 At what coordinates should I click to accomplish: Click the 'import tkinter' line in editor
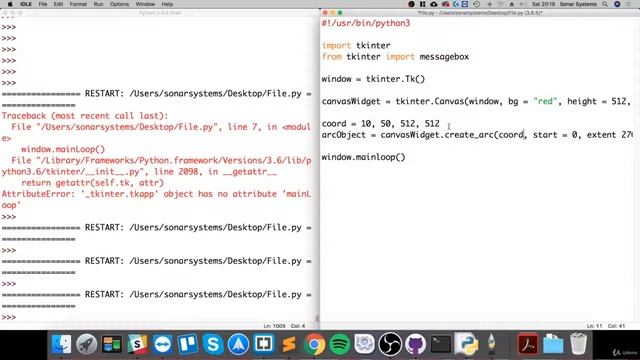[x=356, y=45]
